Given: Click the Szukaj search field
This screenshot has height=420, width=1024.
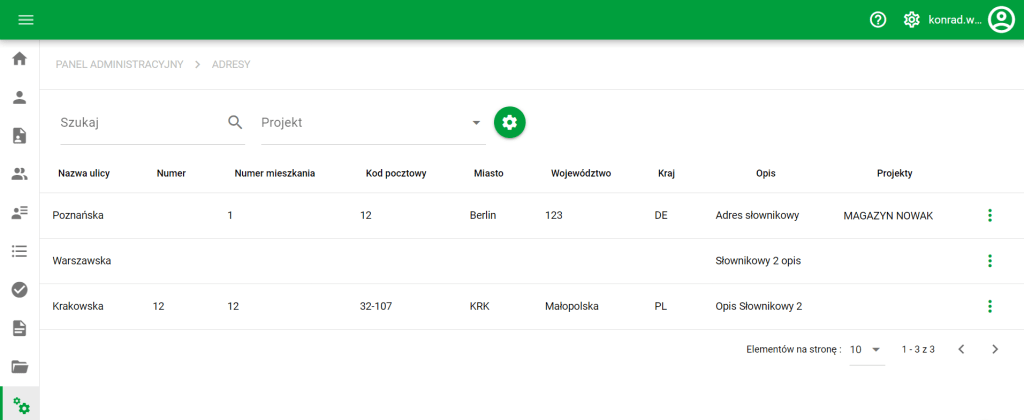Looking at the screenshot, I should [x=140, y=123].
